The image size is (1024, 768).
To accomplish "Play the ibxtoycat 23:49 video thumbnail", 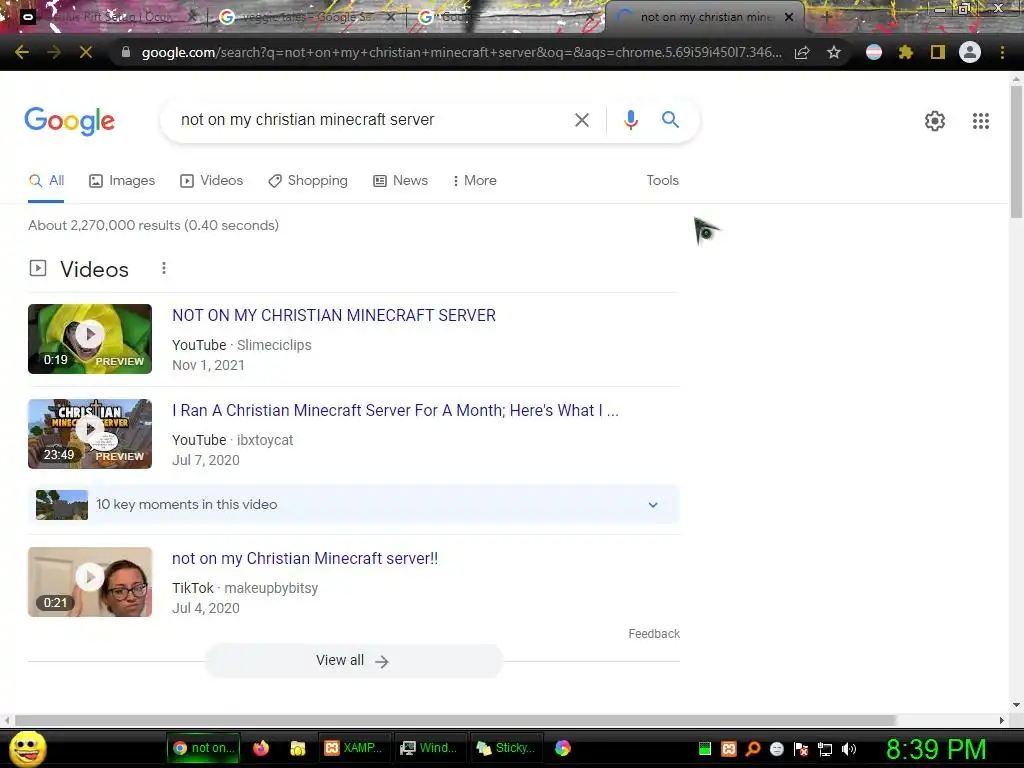I will point(90,434).
